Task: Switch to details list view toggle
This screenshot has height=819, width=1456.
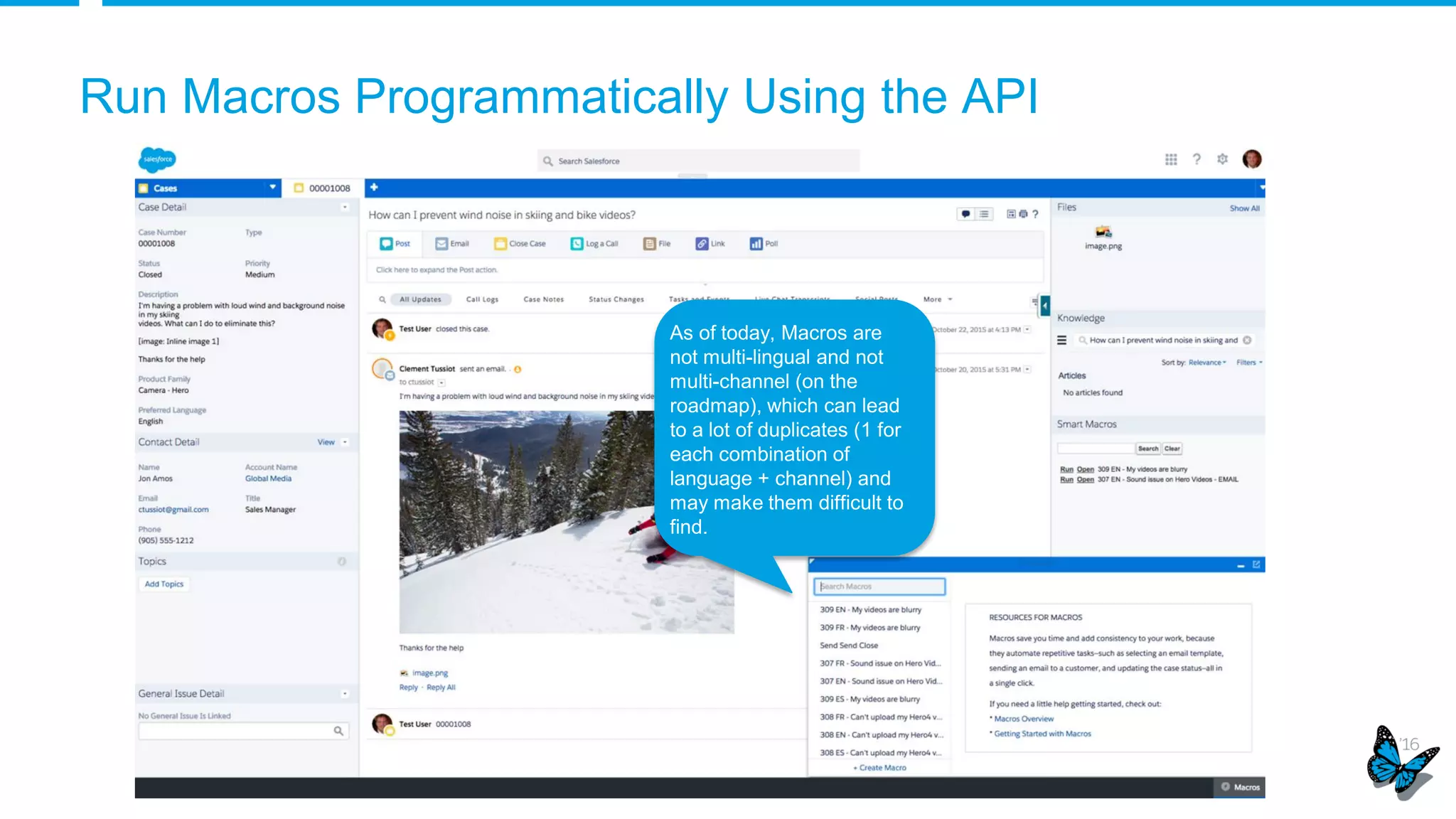Action: point(984,214)
